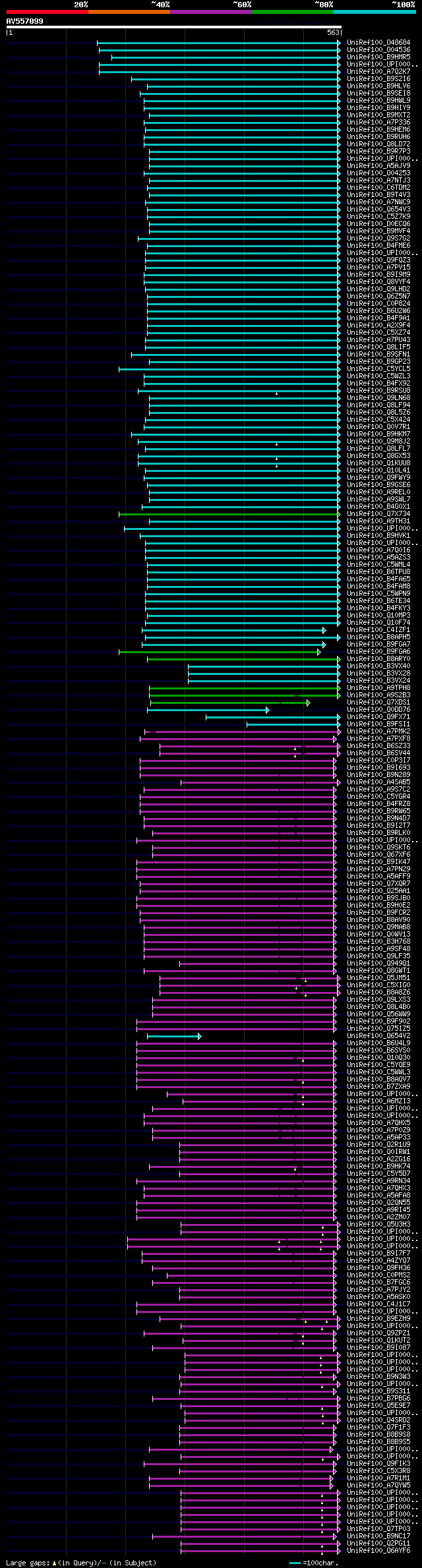This screenshot has width=422, height=1568.
Task: Open hit UniRef100_Q654V3
Action: 378,210
